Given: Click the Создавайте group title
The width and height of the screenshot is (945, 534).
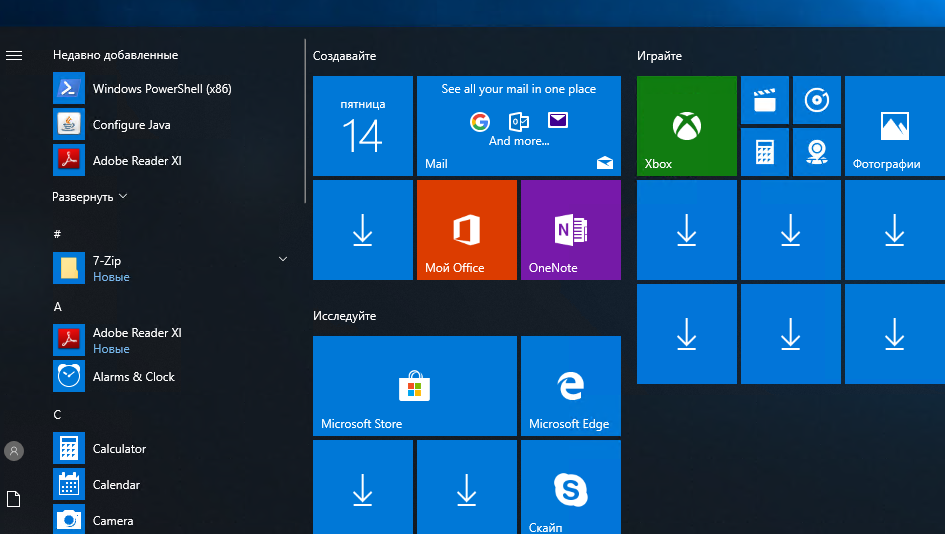Looking at the screenshot, I should pyautogui.click(x=344, y=56).
